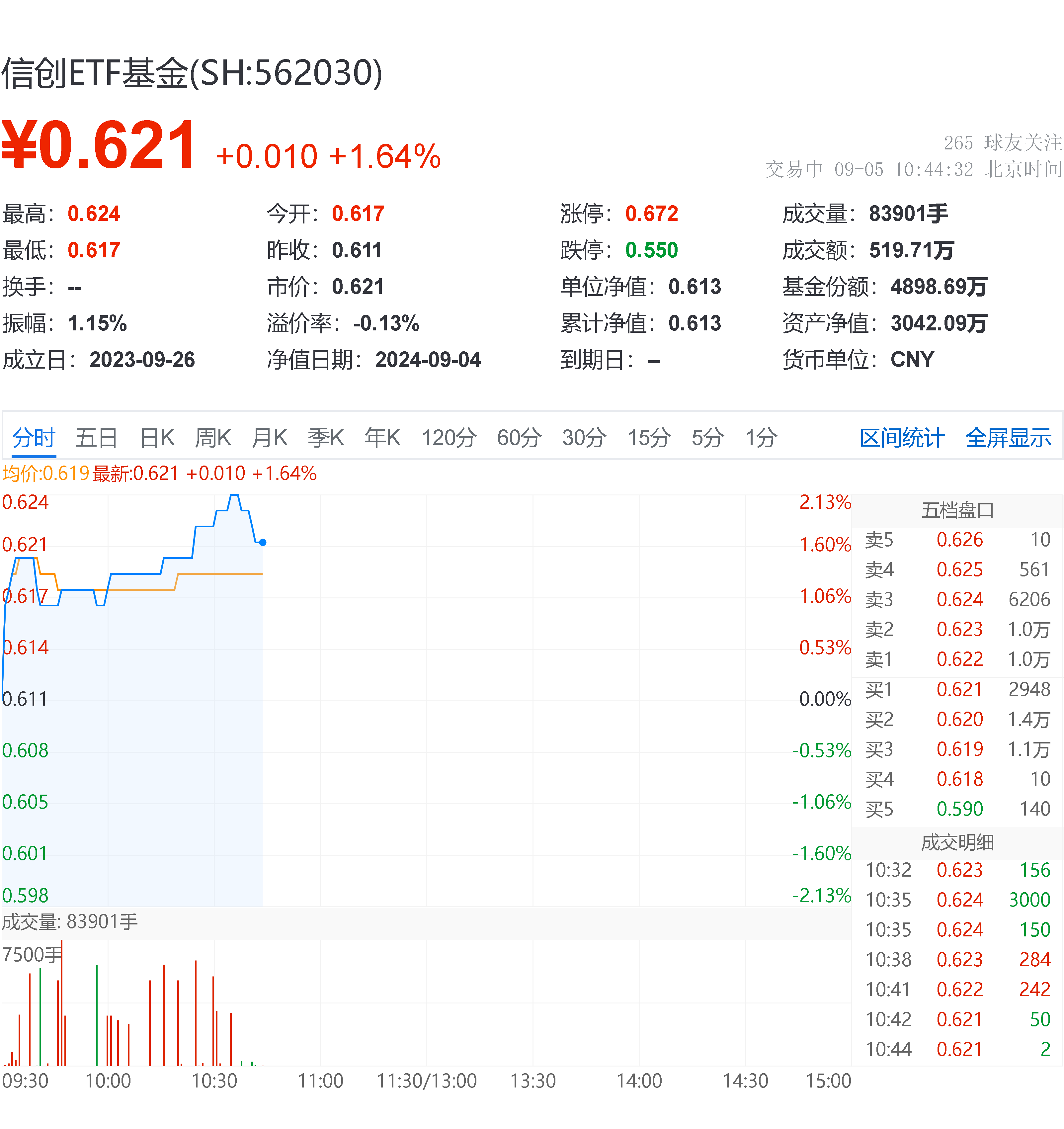
Task: Click the 卖2 row price 0.623
Action: [960, 630]
